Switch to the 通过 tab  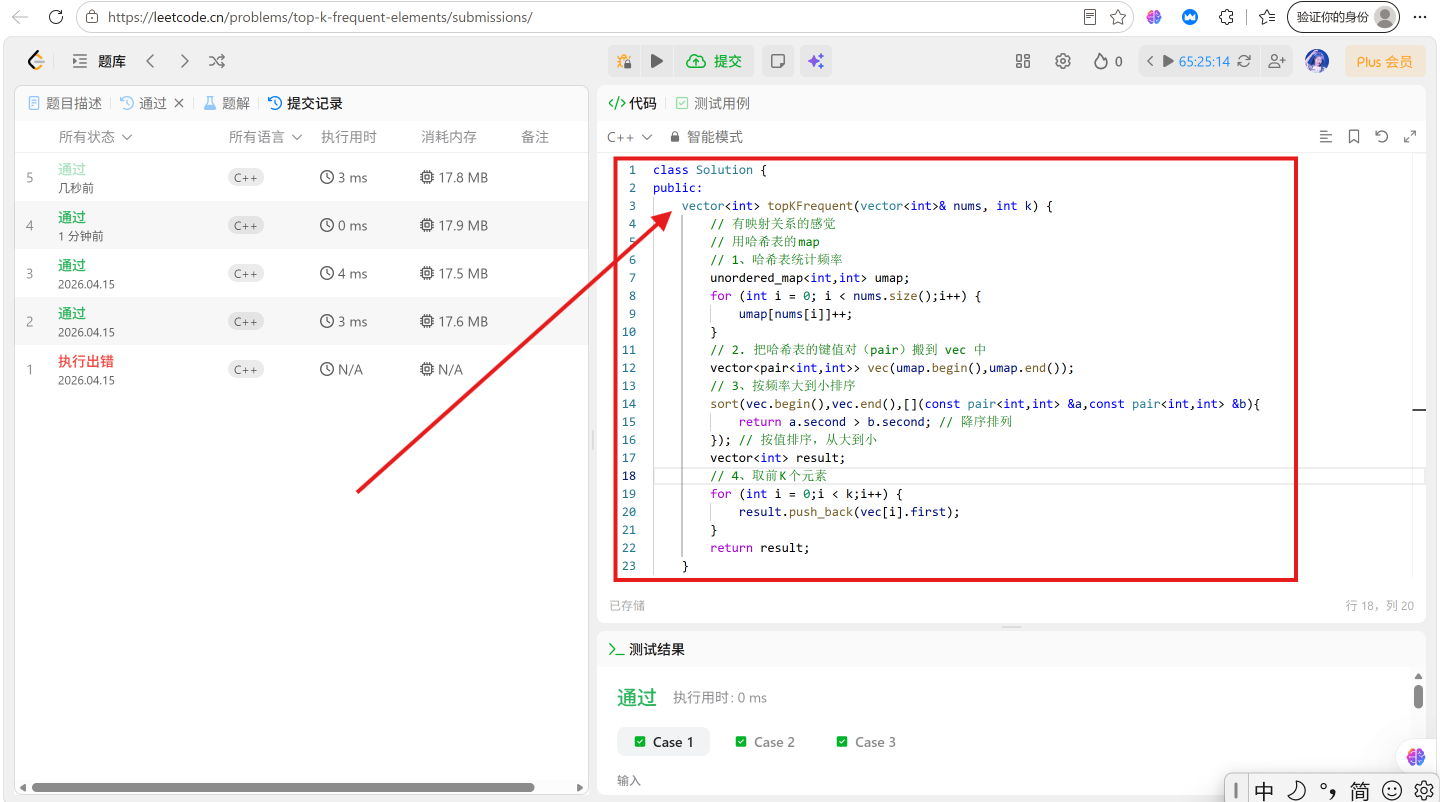143,103
